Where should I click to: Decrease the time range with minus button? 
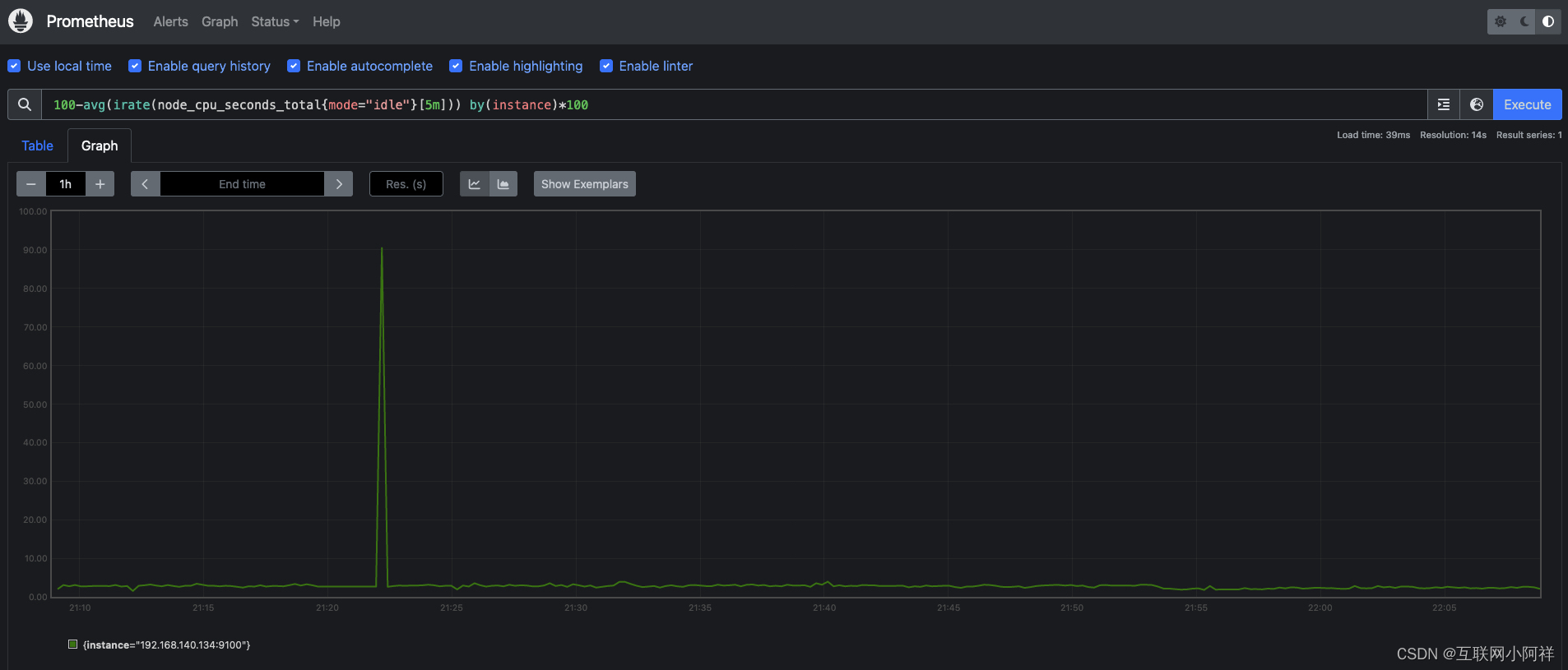31,184
